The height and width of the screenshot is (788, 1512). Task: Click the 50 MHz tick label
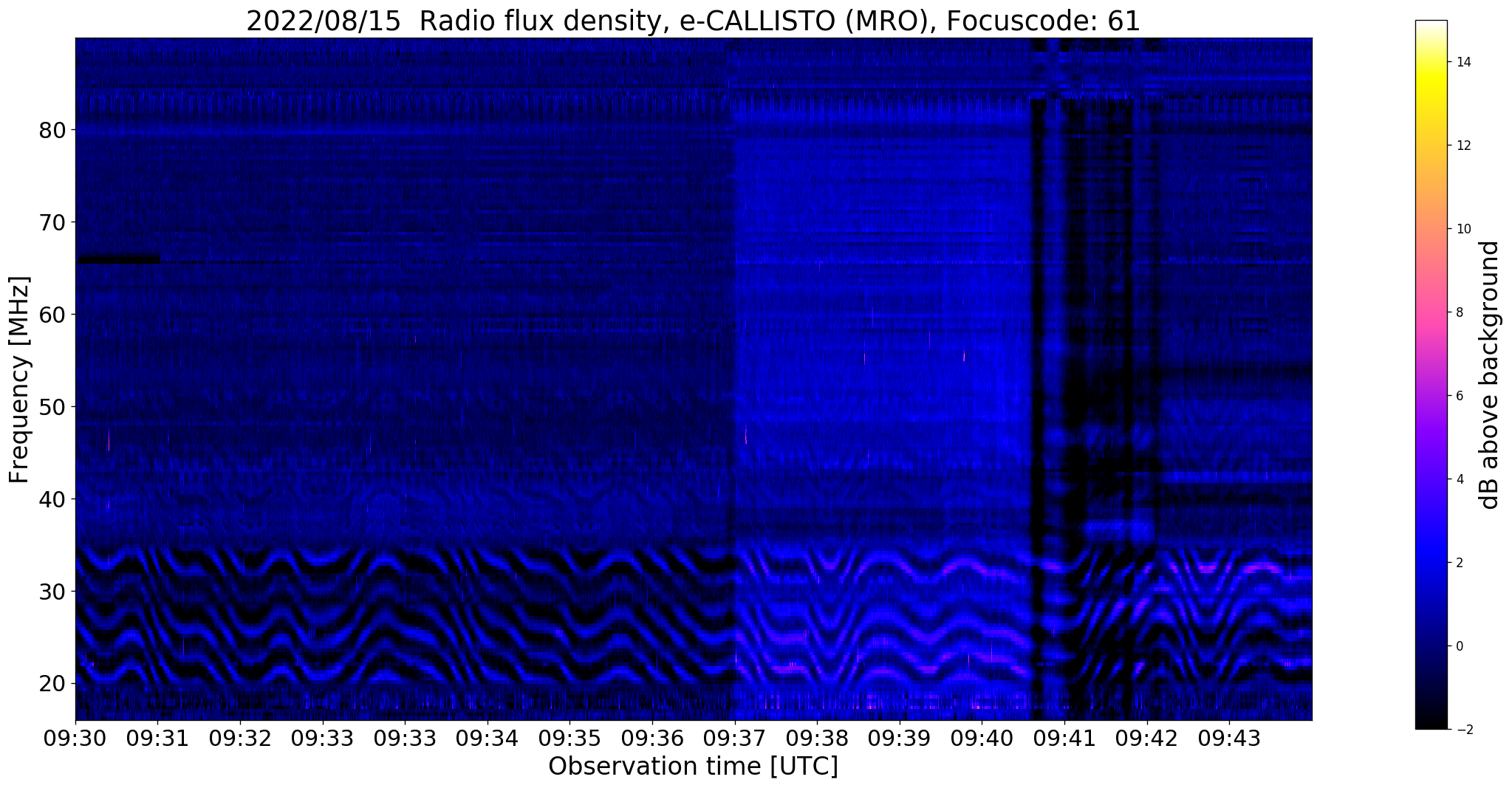(x=52, y=407)
